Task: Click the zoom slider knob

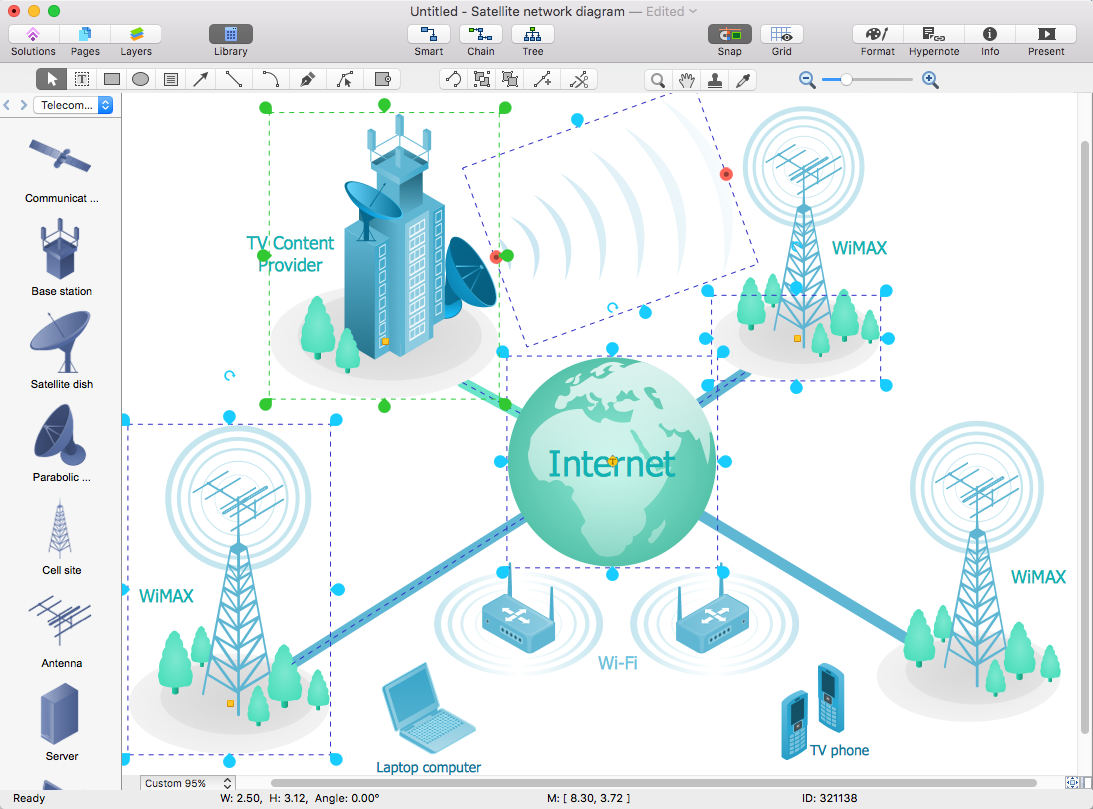Action: point(846,79)
